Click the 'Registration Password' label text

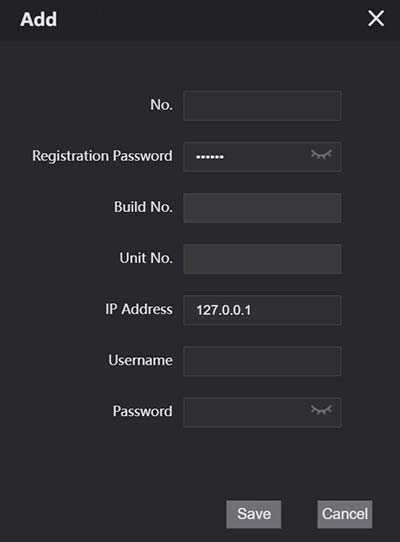[102, 156]
